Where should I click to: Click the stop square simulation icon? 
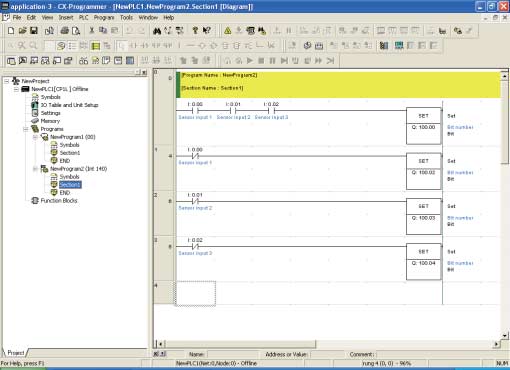point(261,61)
